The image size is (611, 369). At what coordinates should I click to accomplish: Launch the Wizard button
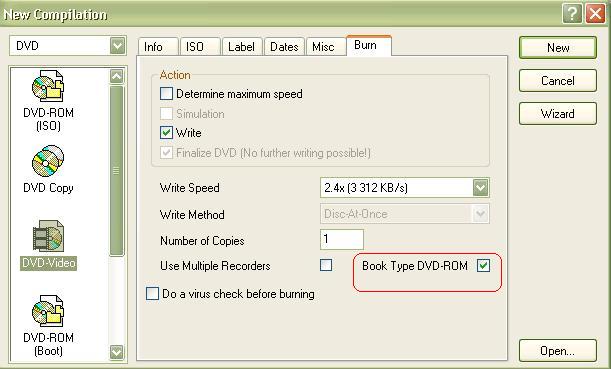click(x=558, y=113)
